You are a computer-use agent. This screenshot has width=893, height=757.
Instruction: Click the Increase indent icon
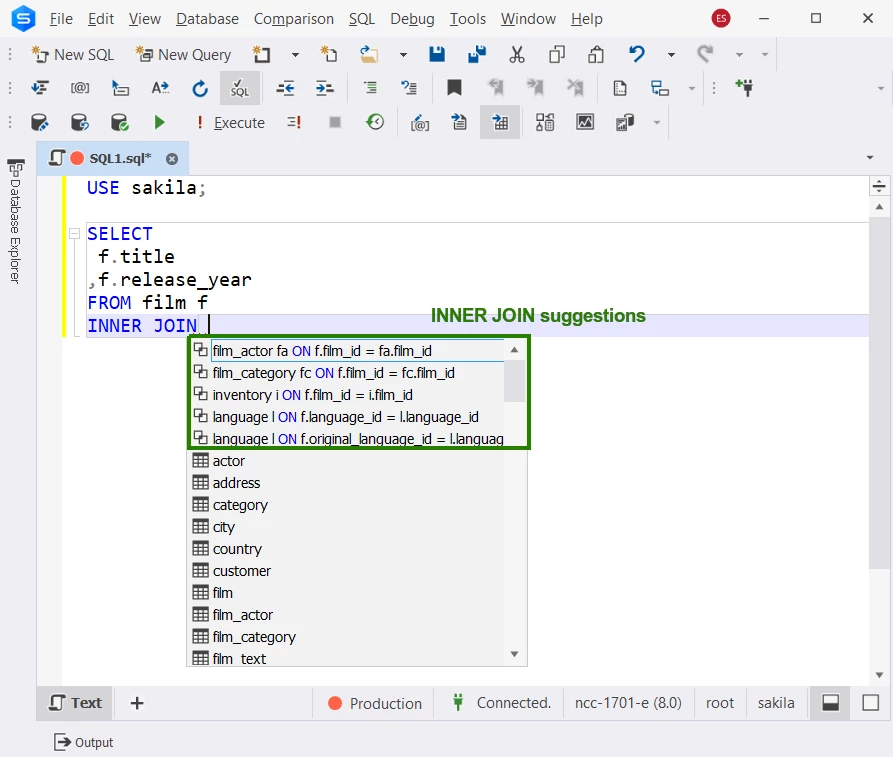pos(325,88)
